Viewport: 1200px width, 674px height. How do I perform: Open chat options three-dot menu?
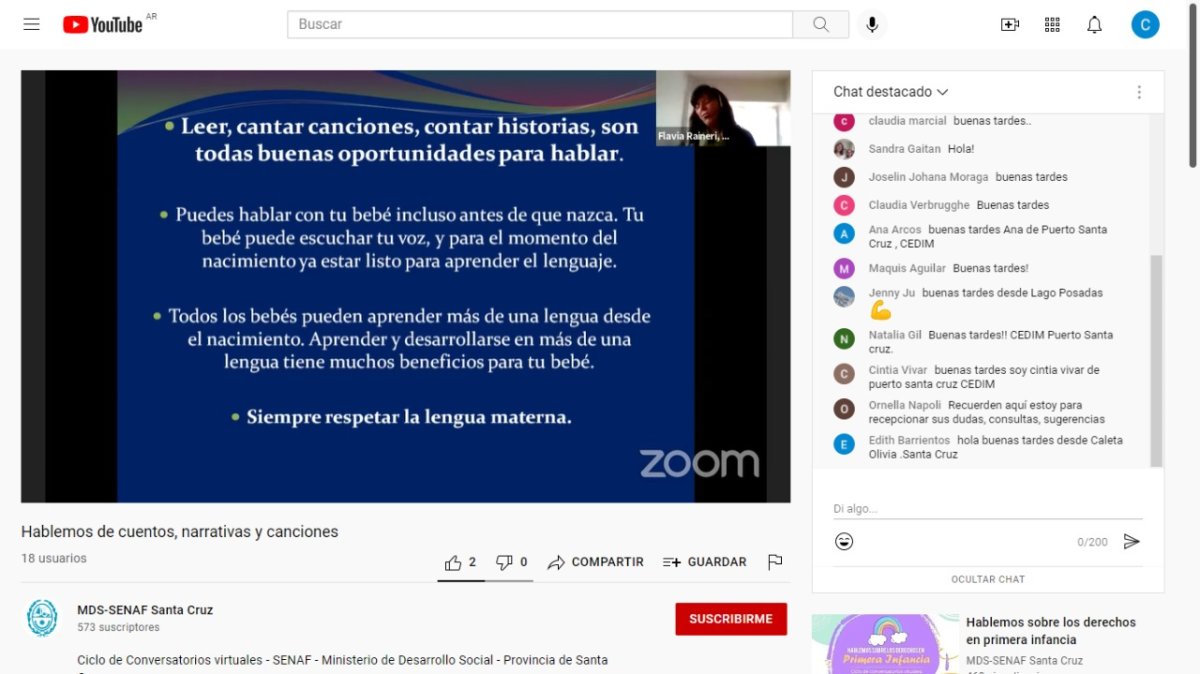click(x=1138, y=92)
